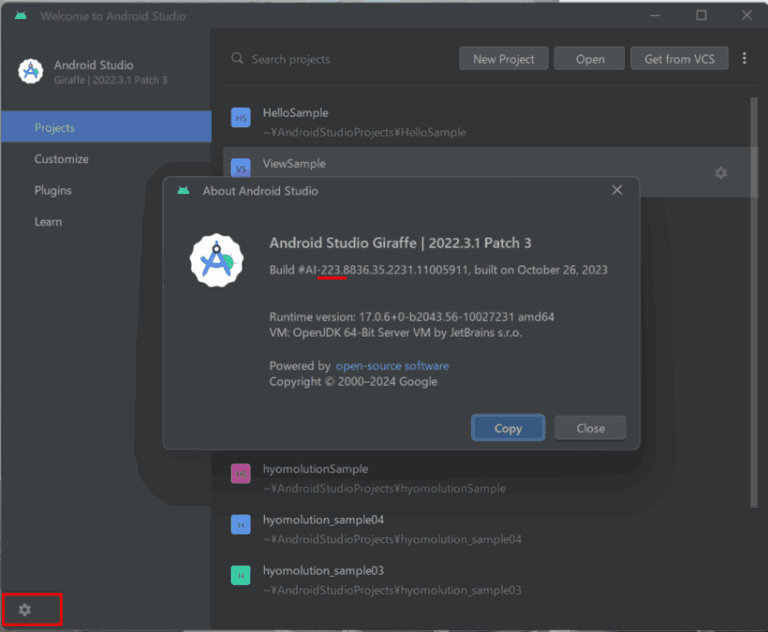Open ViewSample project's gear options
This screenshot has height=632, width=768.
coord(720,172)
